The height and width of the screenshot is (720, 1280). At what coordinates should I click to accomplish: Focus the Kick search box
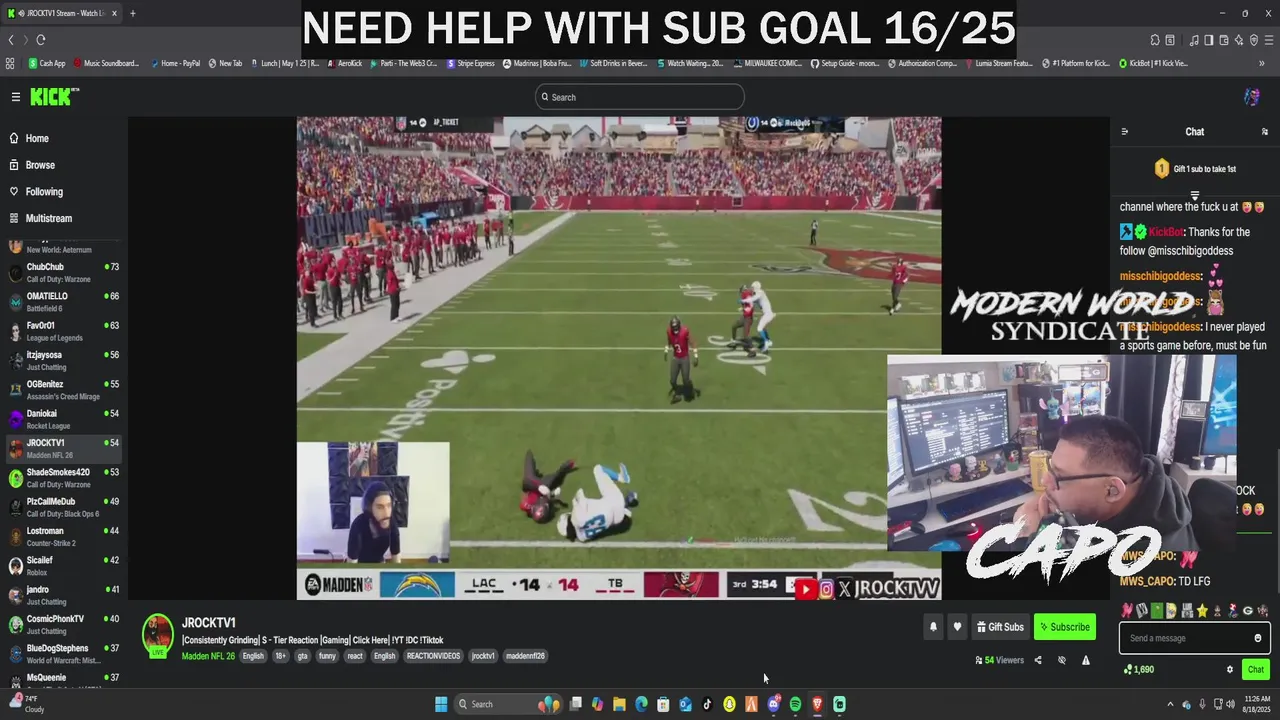point(640,97)
